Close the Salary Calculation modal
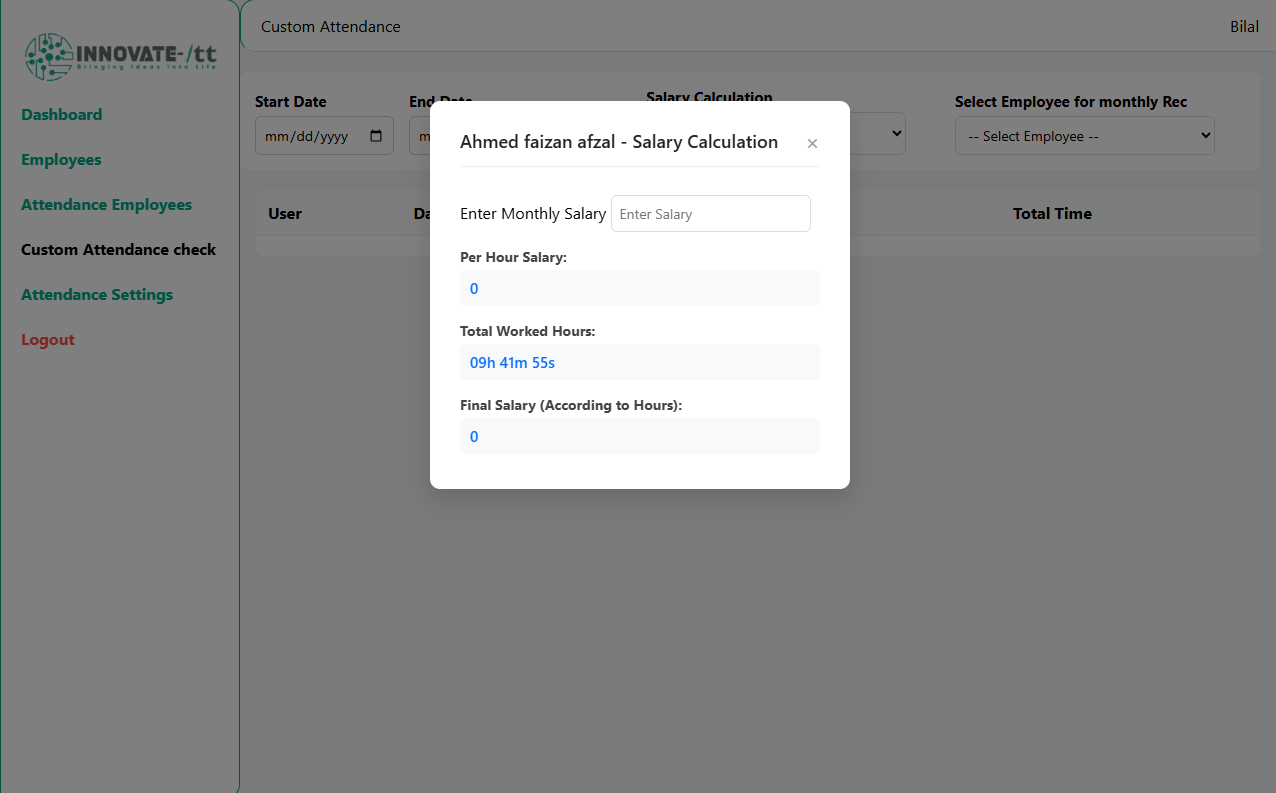Image resolution: width=1276 pixels, height=793 pixels. 812,144
